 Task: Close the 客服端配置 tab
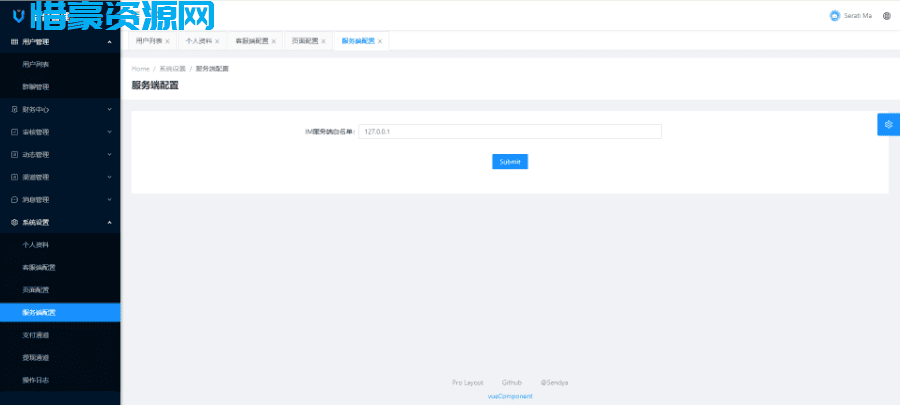tap(273, 41)
